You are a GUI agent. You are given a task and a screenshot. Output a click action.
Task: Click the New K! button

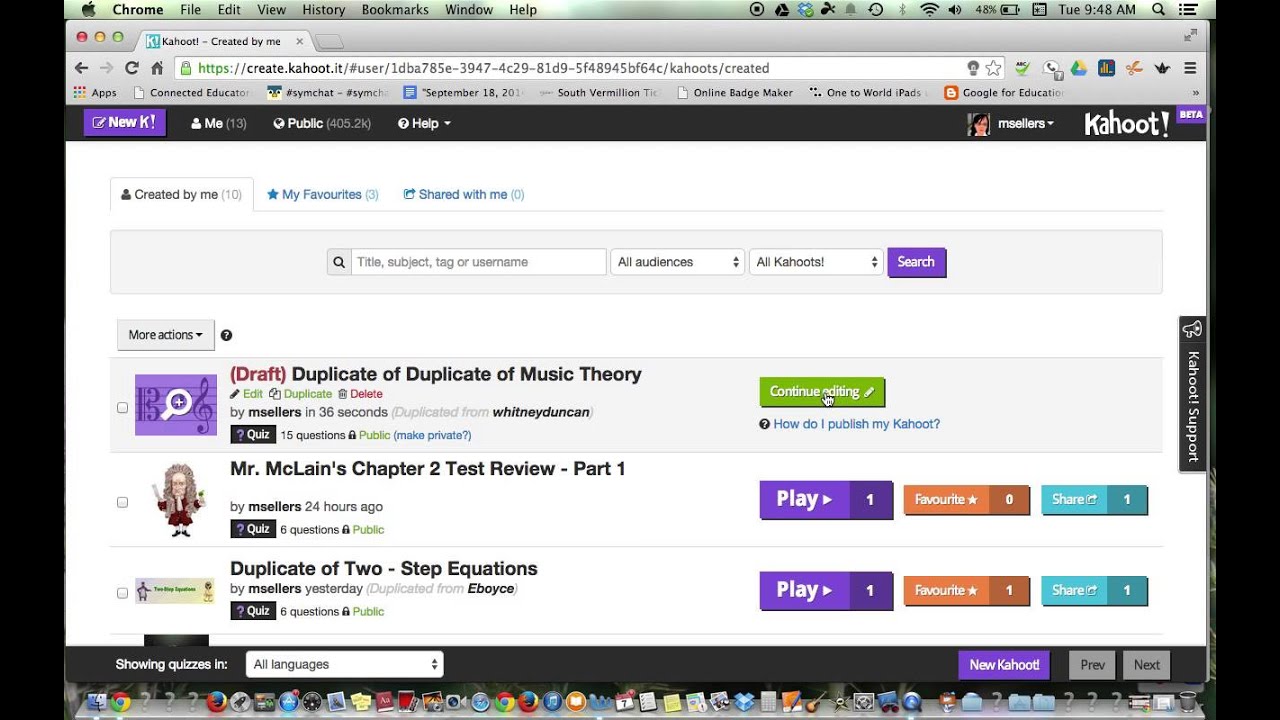pyautogui.click(x=125, y=122)
